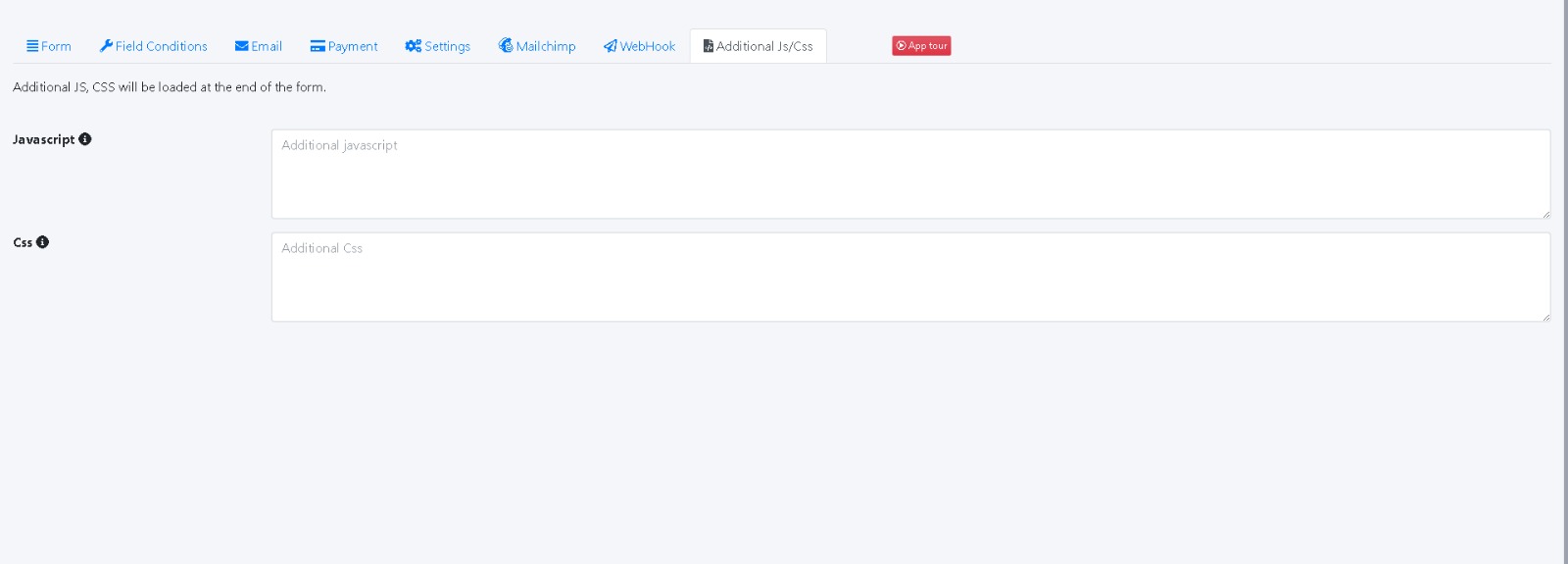
Task: Start the App tour
Action: [x=921, y=46]
